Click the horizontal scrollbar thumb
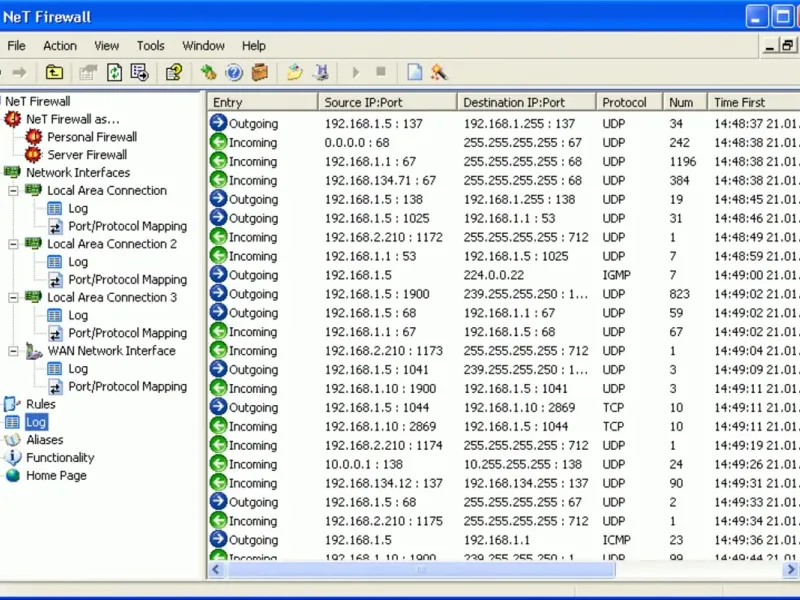This screenshot has width=800, height=600. pyautogui.click(x=421, y=569)
